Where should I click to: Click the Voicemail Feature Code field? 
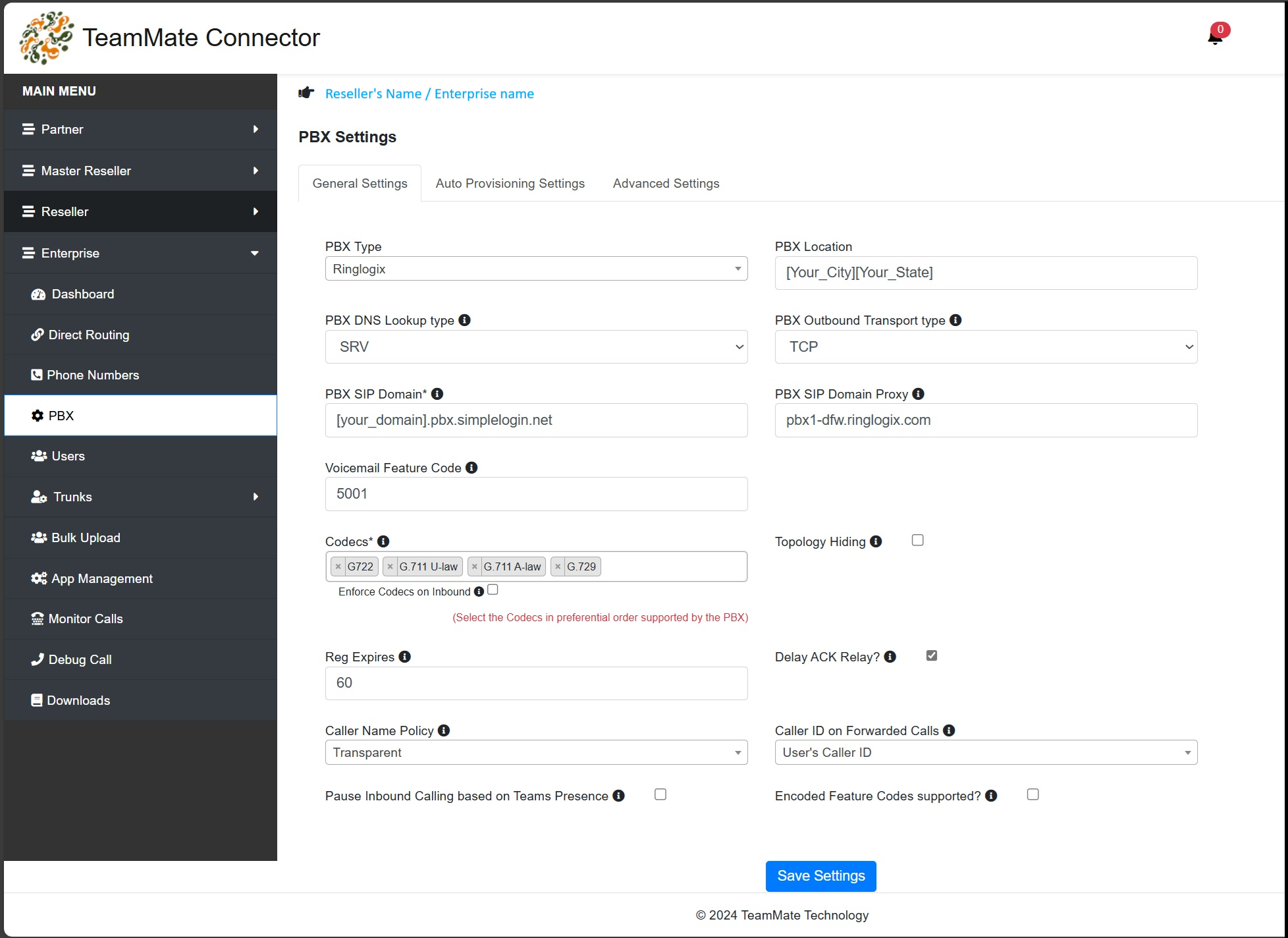[537, 494]
